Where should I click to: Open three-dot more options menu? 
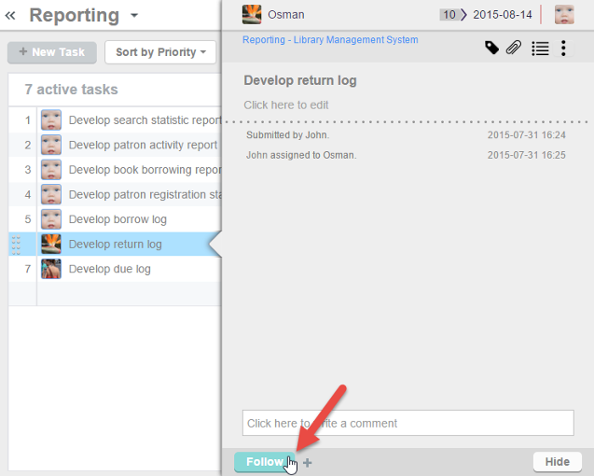pyautogui.click(x=563, y=48)
